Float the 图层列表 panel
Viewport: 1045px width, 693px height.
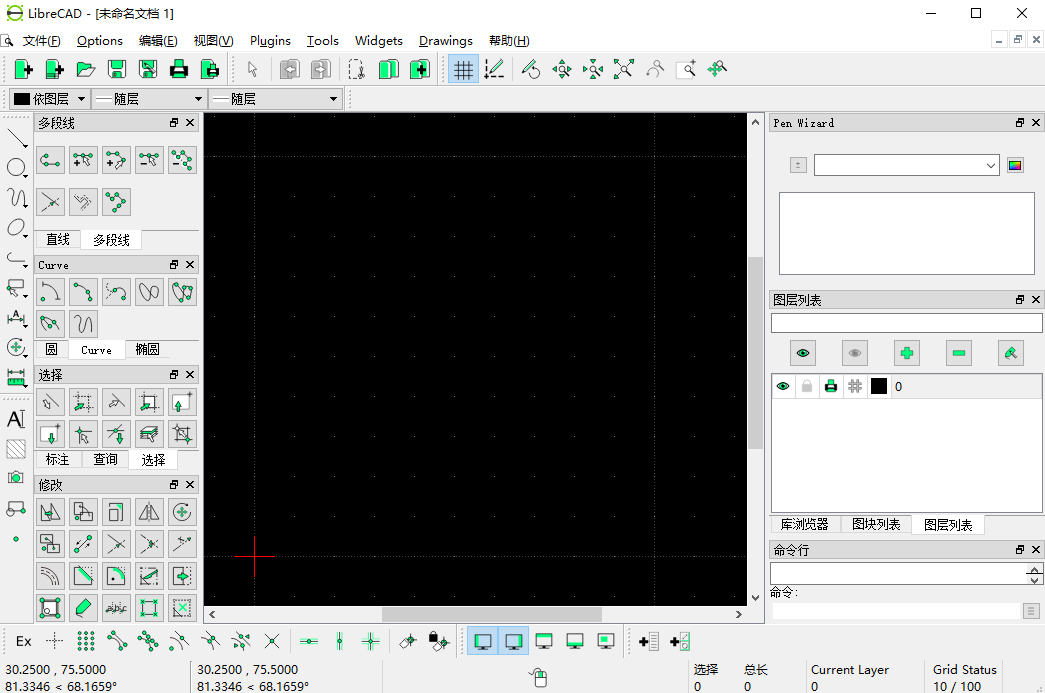point(1020,300)
